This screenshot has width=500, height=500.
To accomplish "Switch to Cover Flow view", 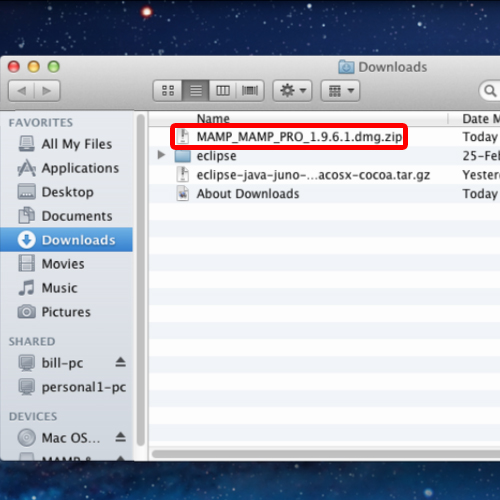I will click(x=250, y=90).
